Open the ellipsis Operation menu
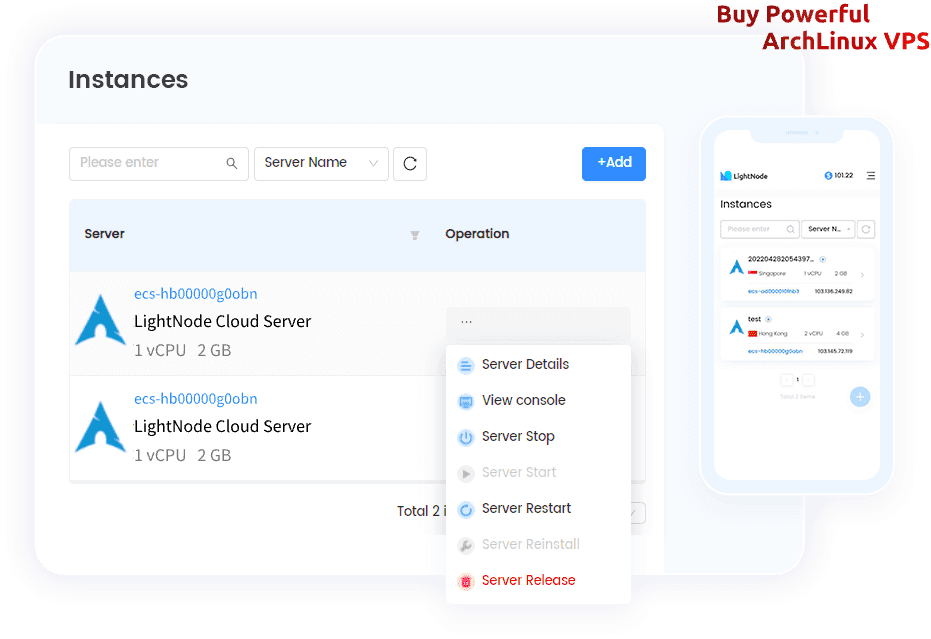The height and width of the screenshot is (639, 931). 465,320
